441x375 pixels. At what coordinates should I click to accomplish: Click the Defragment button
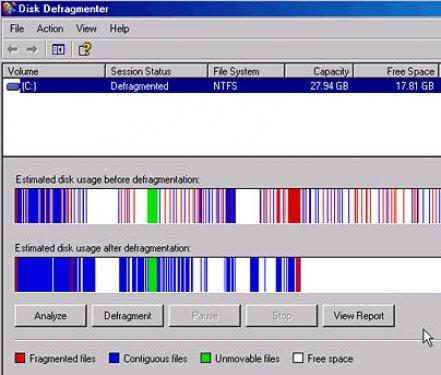pos(128,315)
